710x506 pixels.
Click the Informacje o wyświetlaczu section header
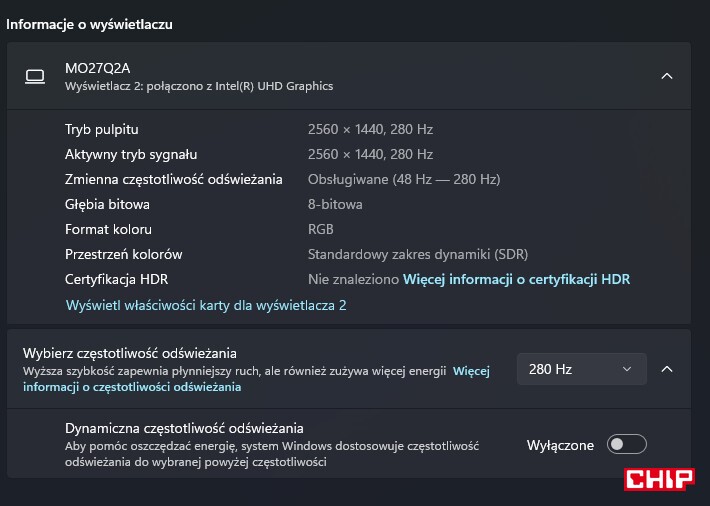point(89,24)
